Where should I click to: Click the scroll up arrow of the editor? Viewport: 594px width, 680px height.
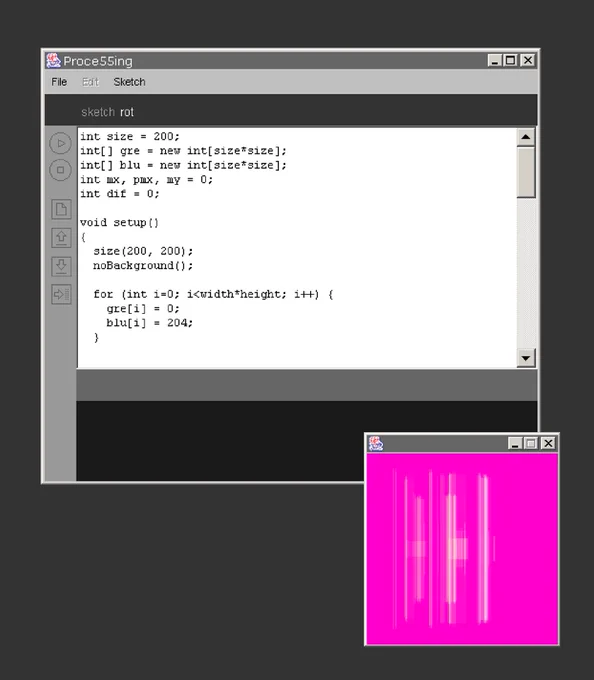click(x=526, y=137)
